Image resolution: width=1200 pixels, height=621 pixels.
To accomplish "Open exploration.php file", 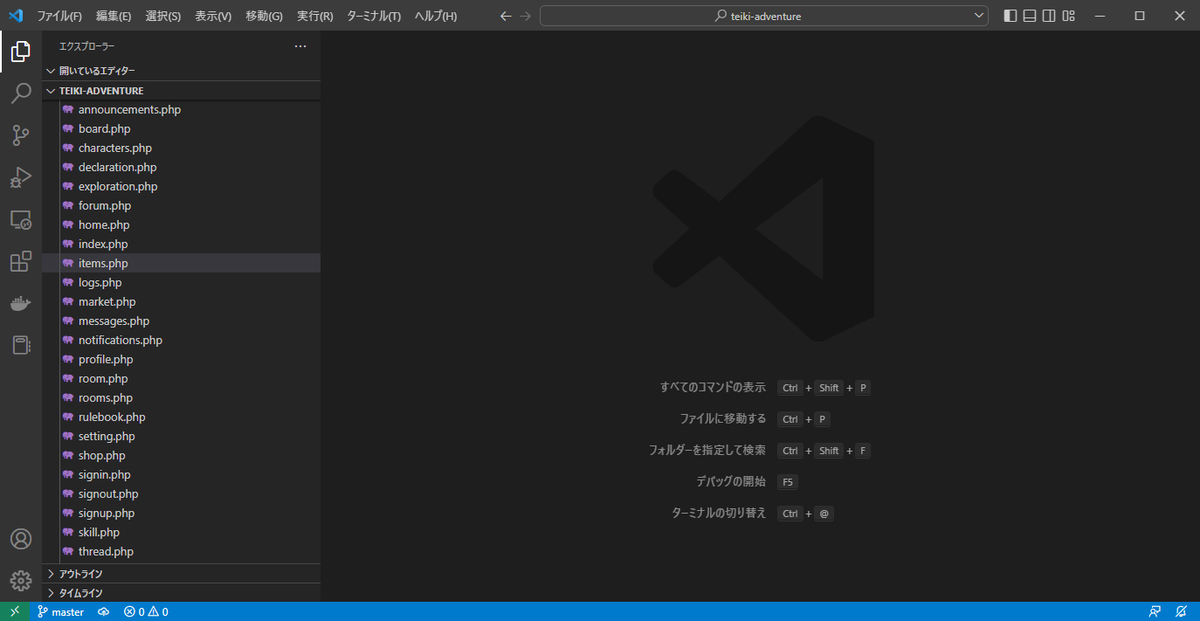I will (181, 186).
